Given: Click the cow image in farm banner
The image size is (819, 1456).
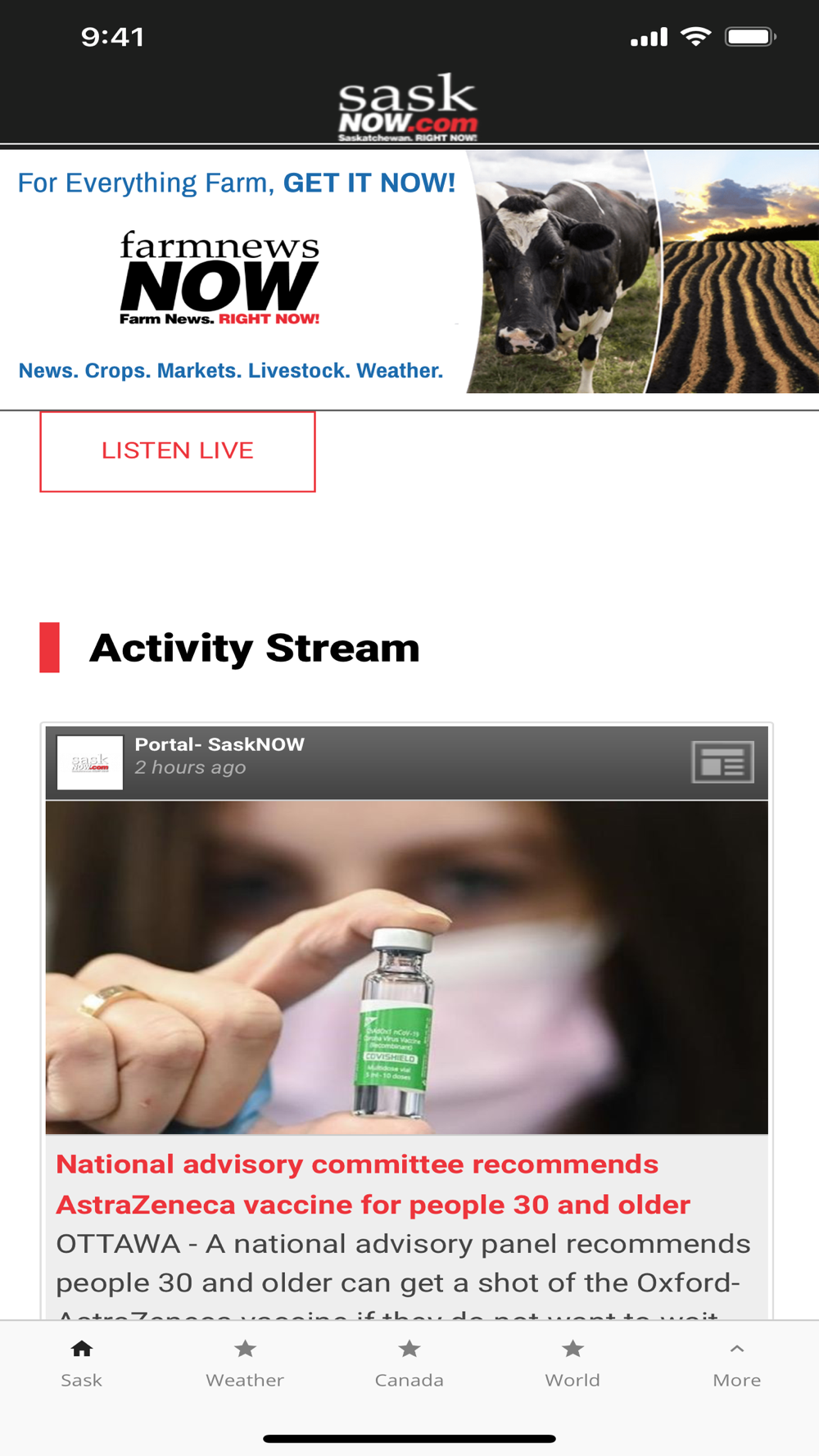Looking at the screenshot, I should click(565, 272).
